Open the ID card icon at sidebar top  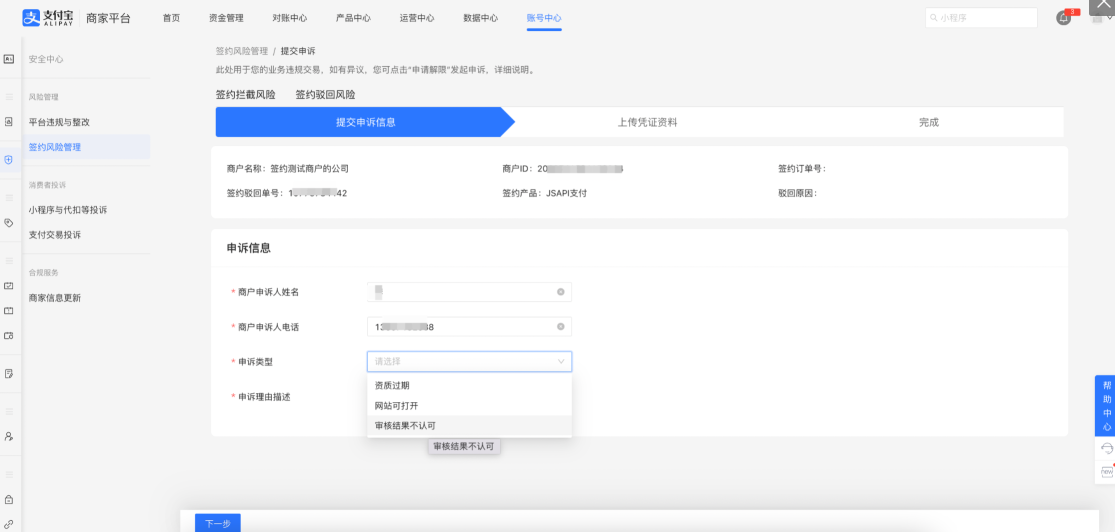coord(9,59)
